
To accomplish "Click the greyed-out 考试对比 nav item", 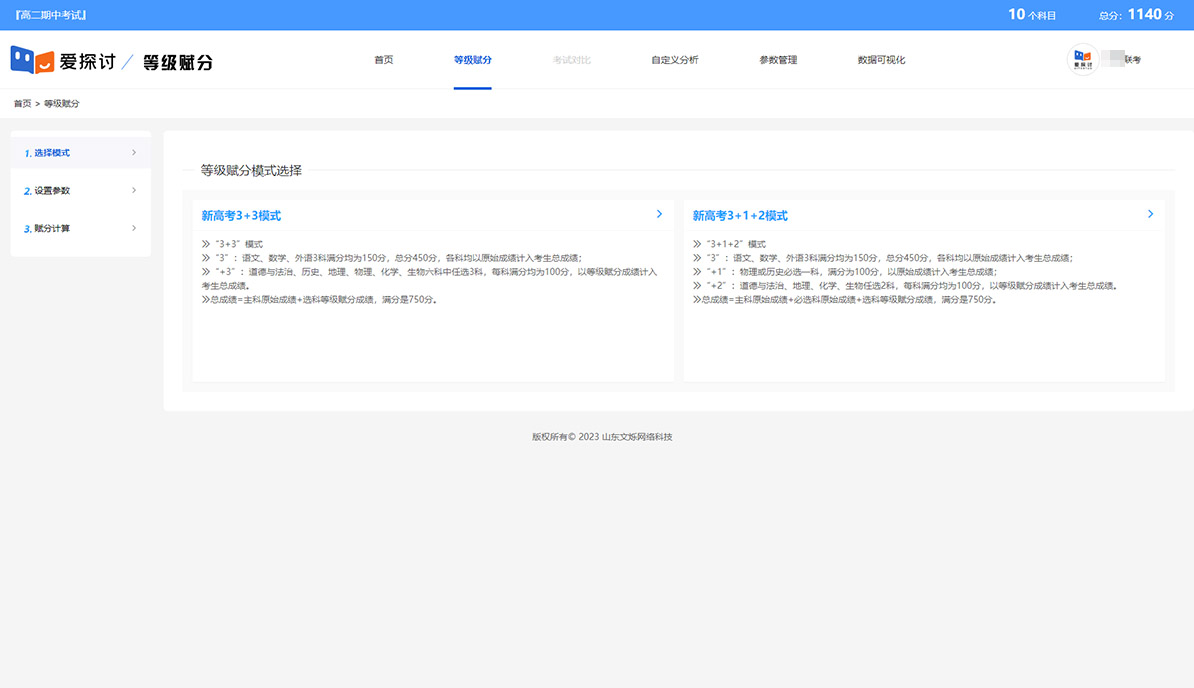I will 571,60.
